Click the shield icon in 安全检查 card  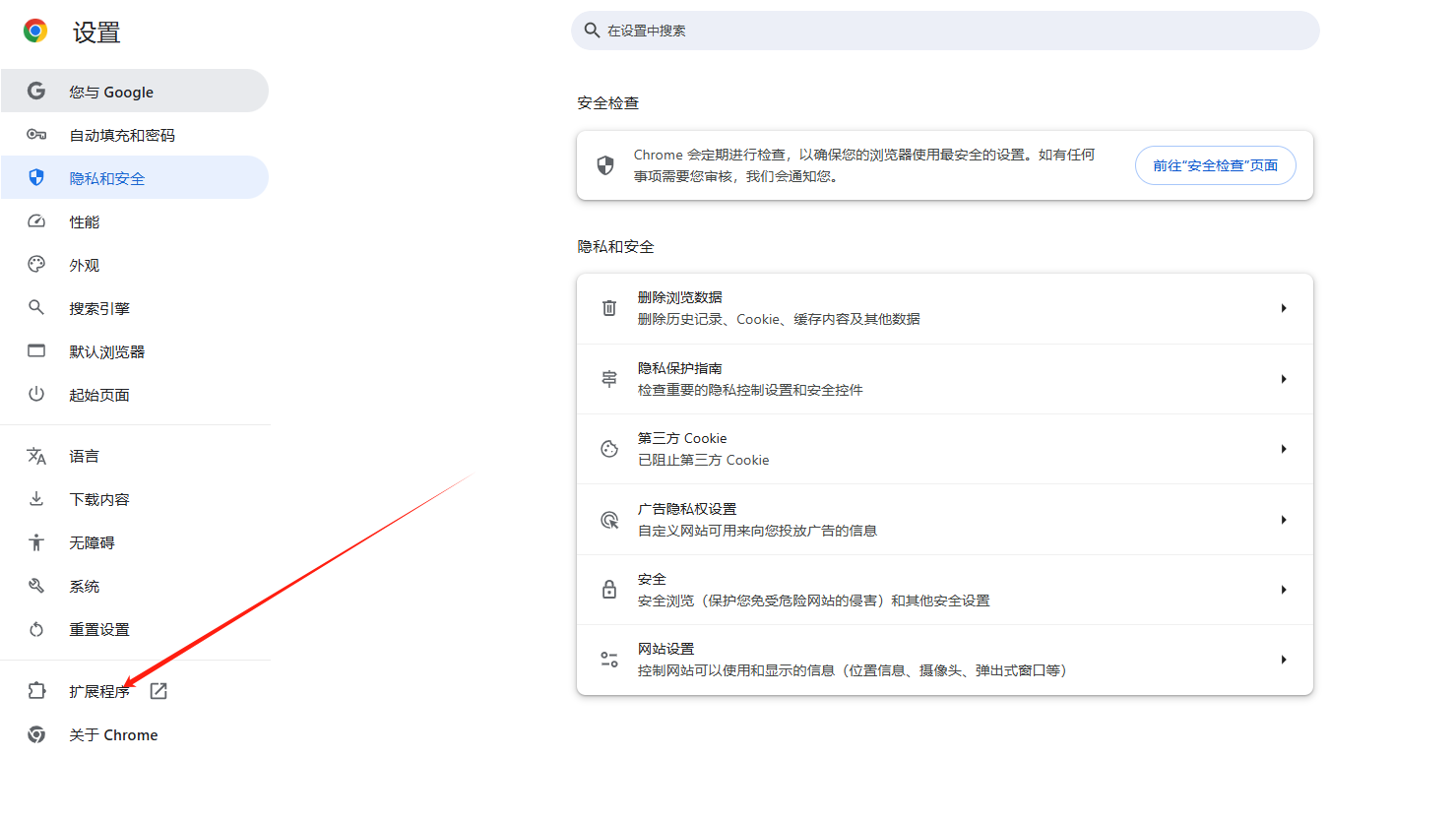[x=605, y=165]
